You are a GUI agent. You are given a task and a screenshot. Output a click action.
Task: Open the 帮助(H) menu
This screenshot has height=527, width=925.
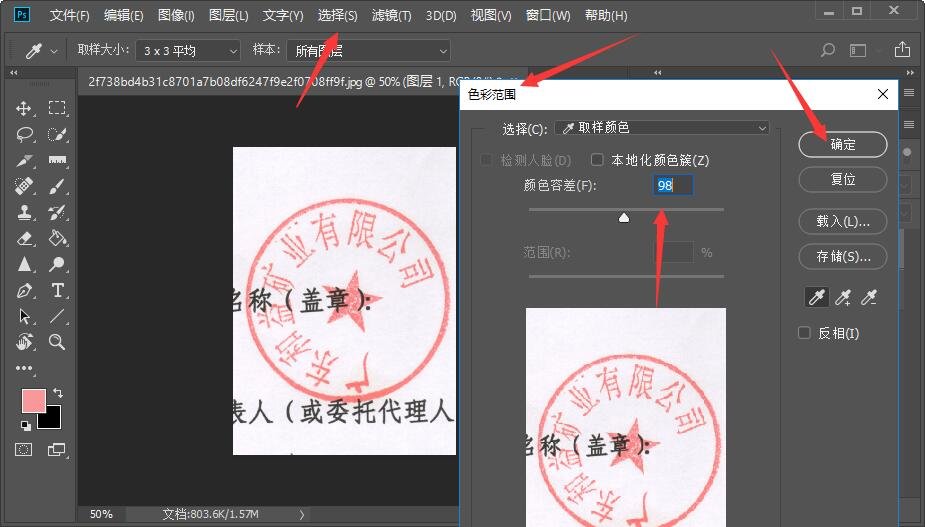pyautogui.click(x=606, y=15)
